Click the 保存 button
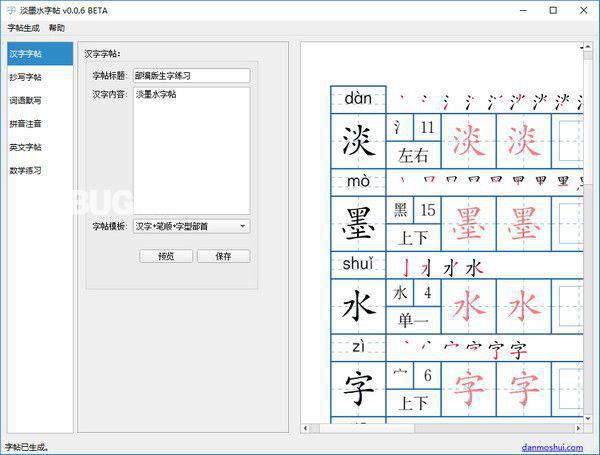 (x=223, y=256)
